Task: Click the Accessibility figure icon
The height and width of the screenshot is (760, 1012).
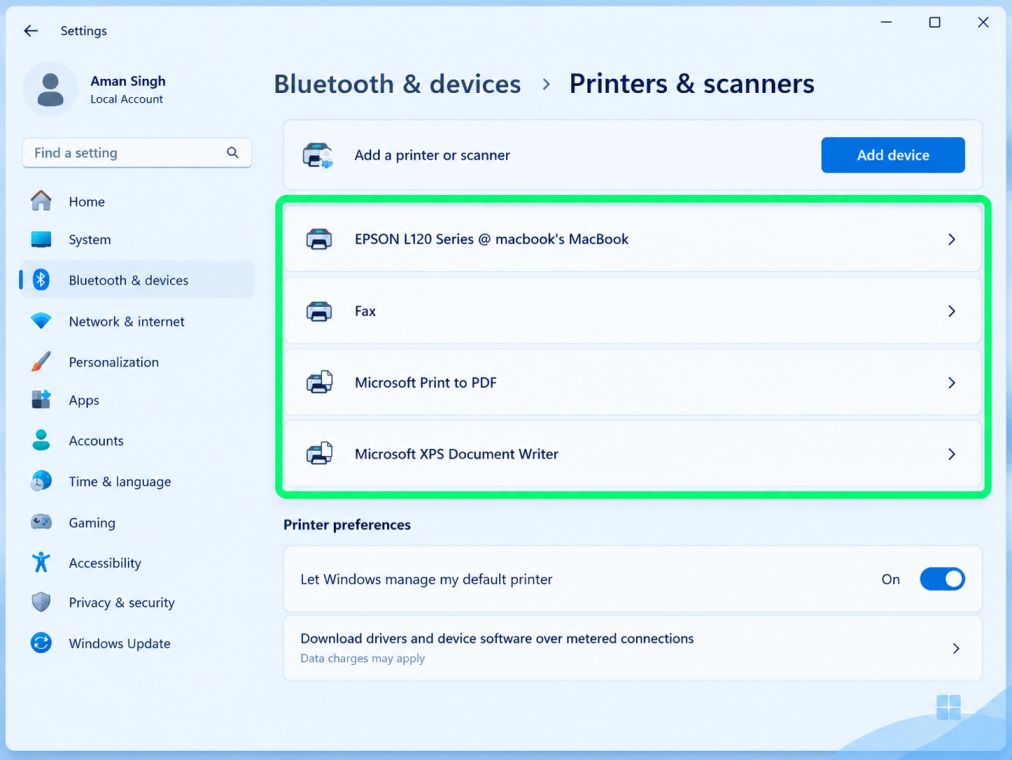Action: click(x=41, y=562)
